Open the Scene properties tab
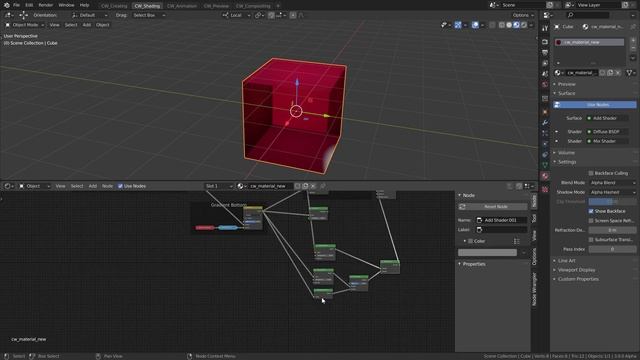This screenshot has height=360, width=640. click(x=545, y=74)
